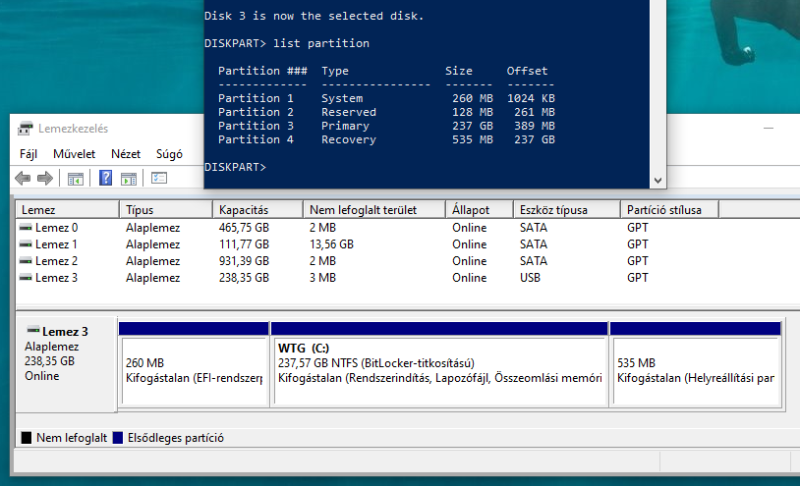The height and width of the screenshot is (486, 800).
Task: Click 'Partition 2' Reserved line in console
Action: (386, 112)
